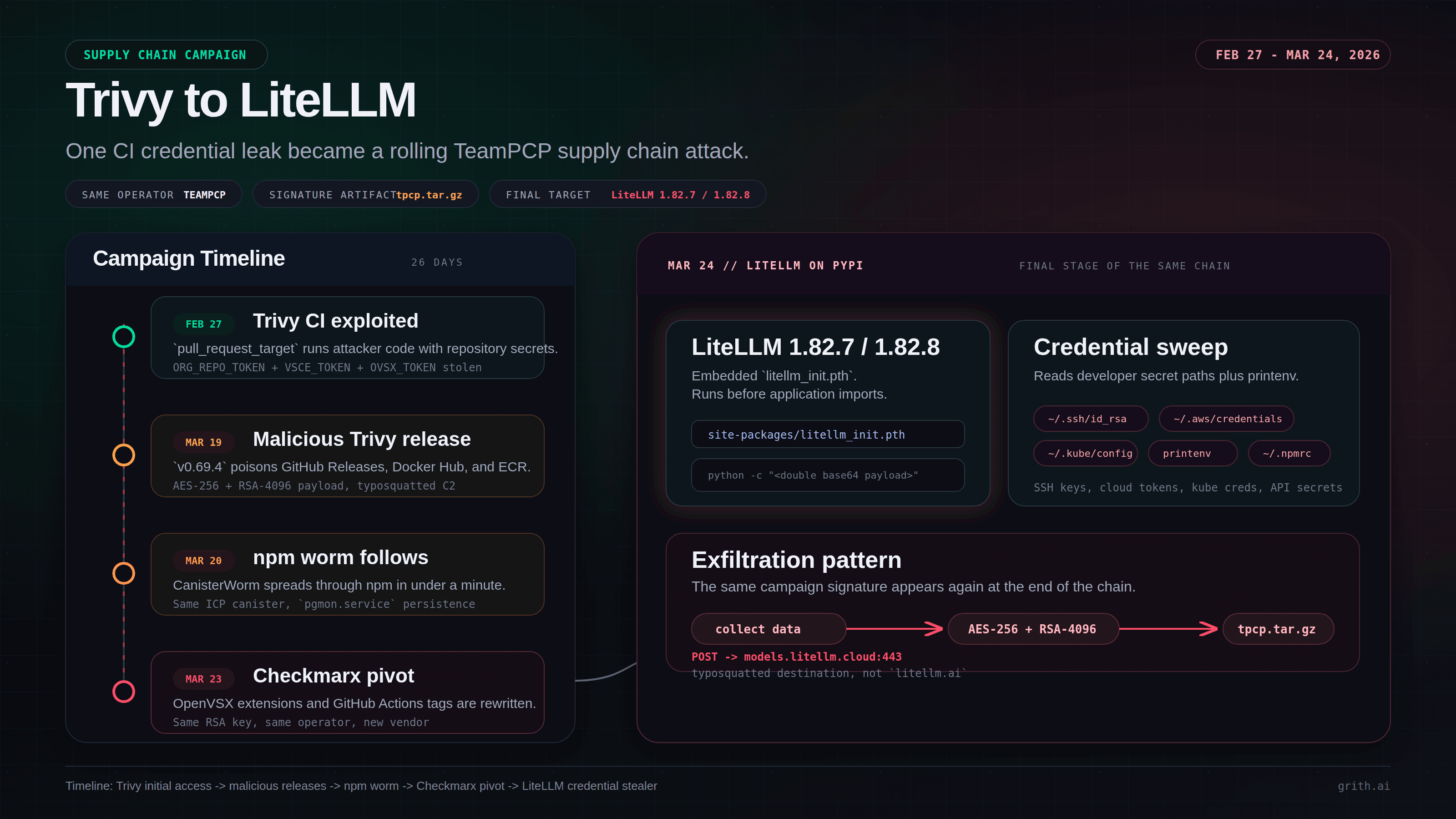The height and width of the screenshot is (819, 1456).
Task: Click the printenv chip
Action: pos(1192,453)
